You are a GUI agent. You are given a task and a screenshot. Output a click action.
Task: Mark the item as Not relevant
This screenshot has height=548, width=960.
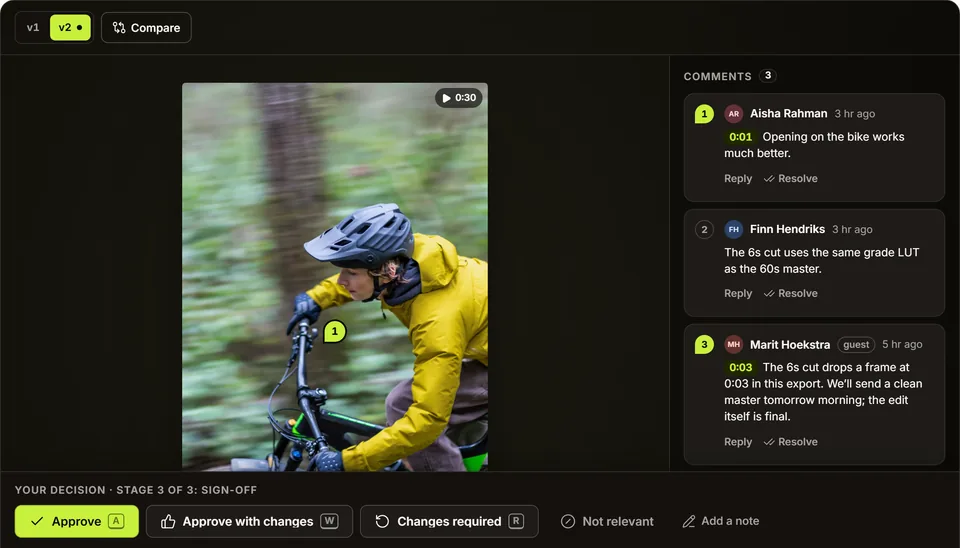(607, 521)
